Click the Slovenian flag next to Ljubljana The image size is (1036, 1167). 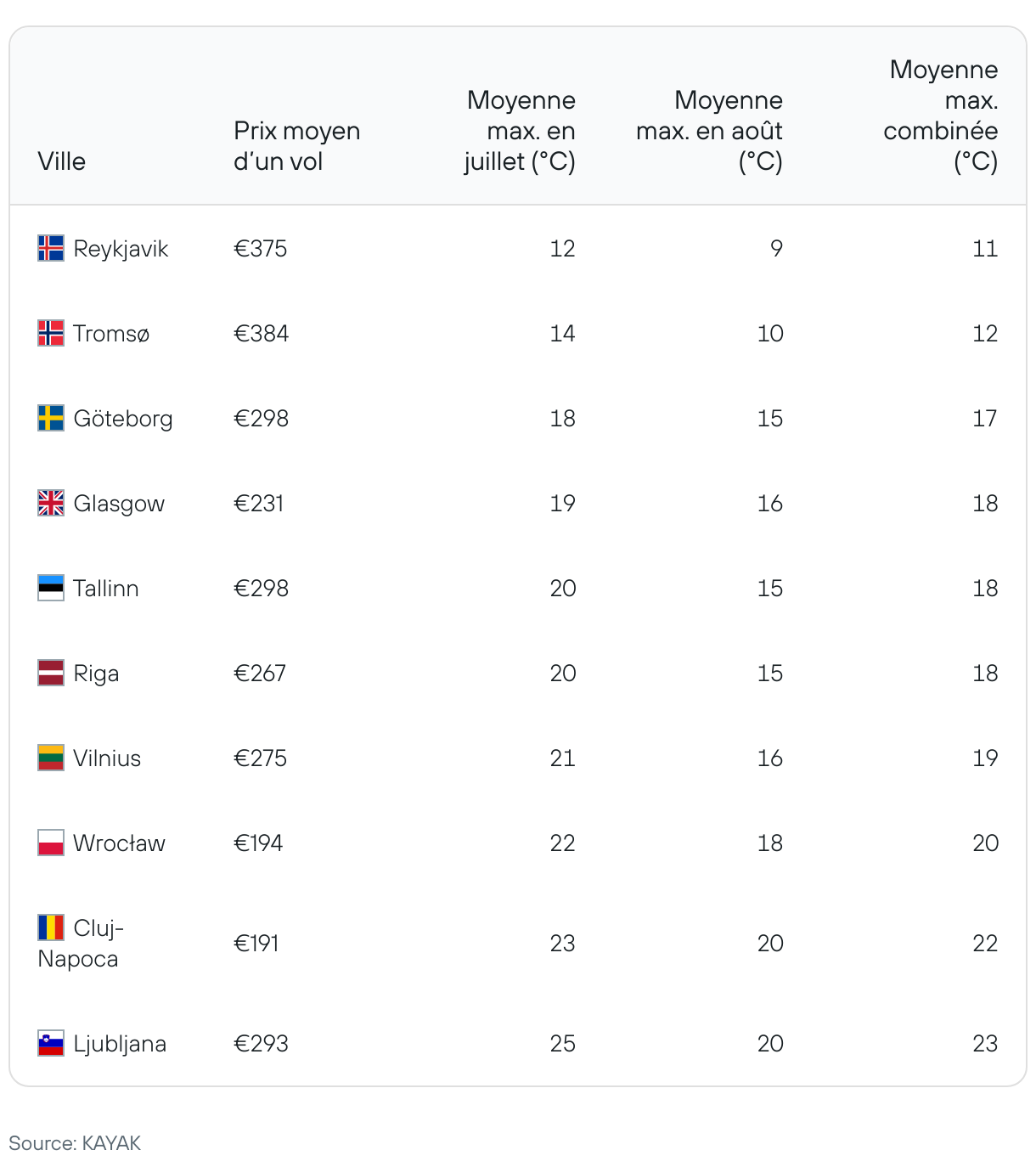51,1043
